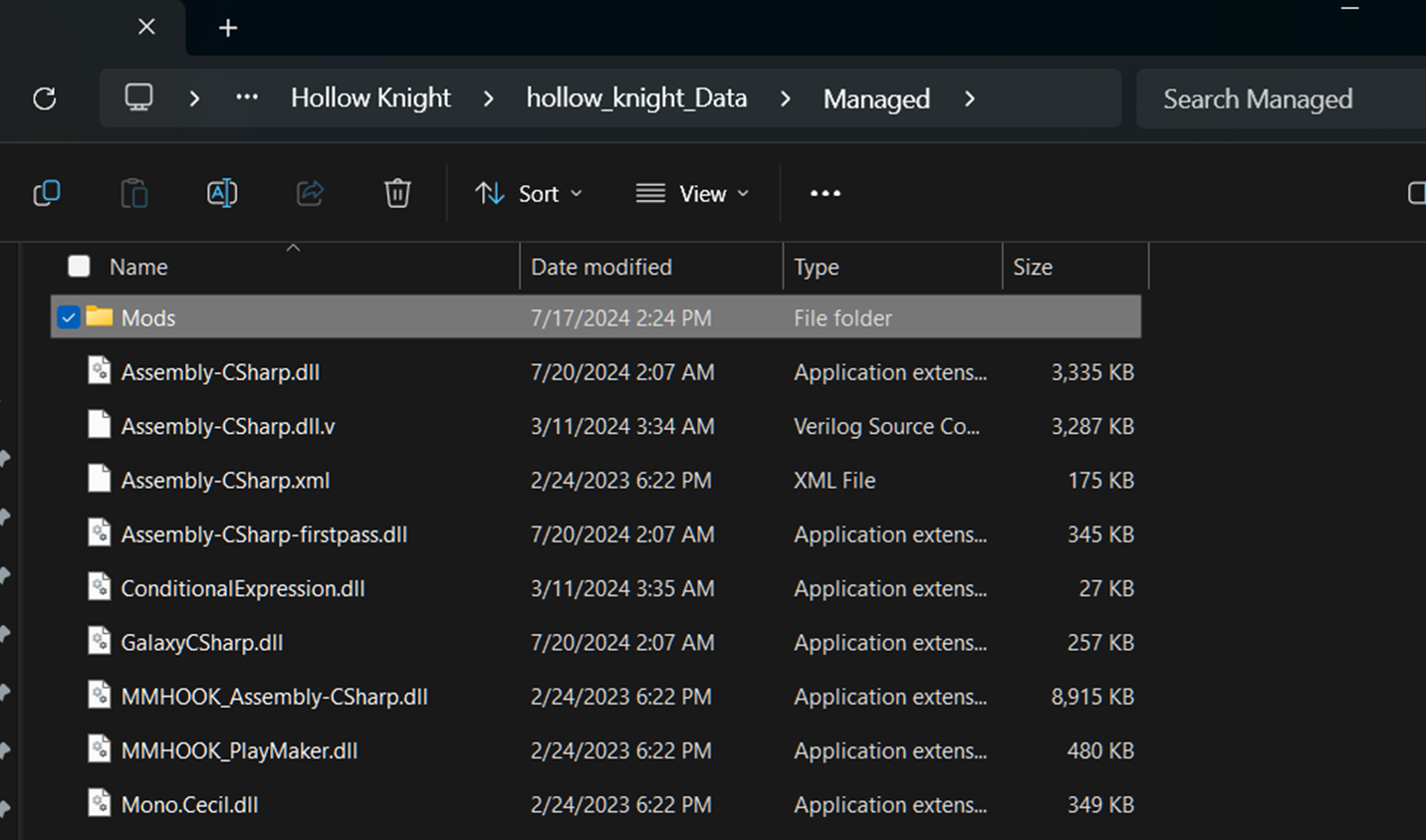The width and height of the screenshot is (1426, 840).
Task: Click the 3/11/2024 3:35 AM date cell
Action: 622,588
